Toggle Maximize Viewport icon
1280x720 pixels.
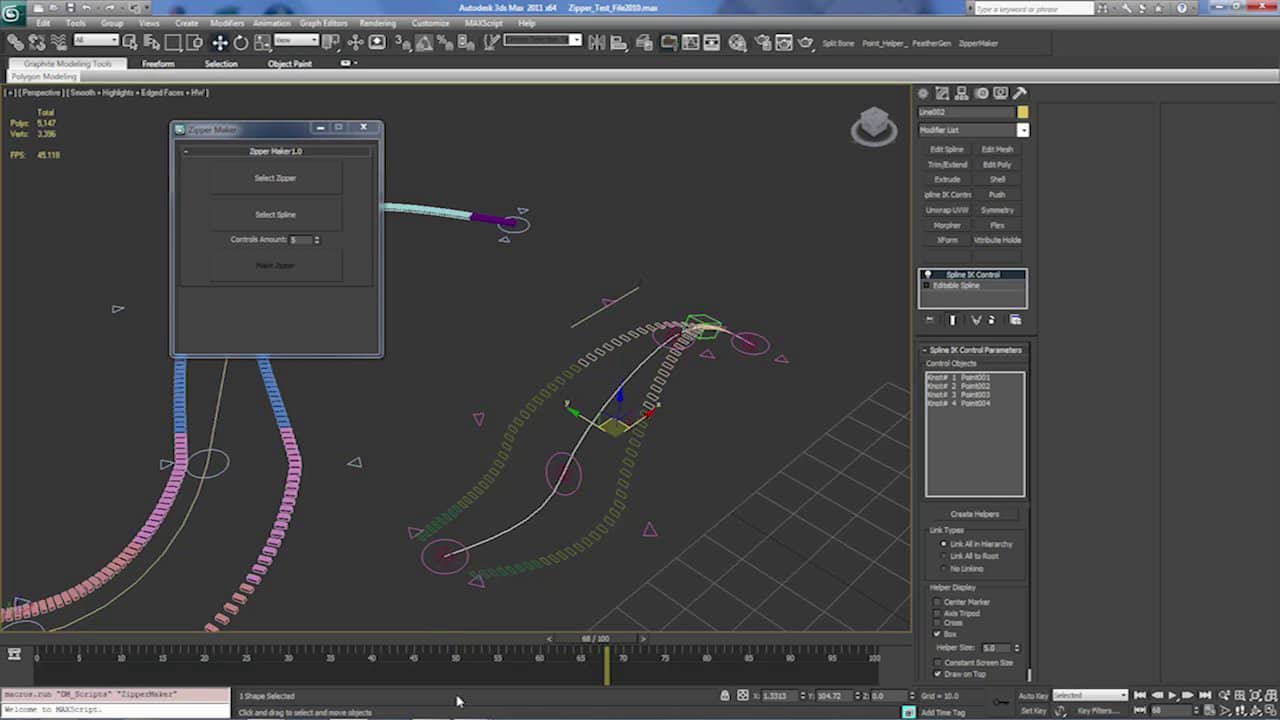[x=1271, y=710]
